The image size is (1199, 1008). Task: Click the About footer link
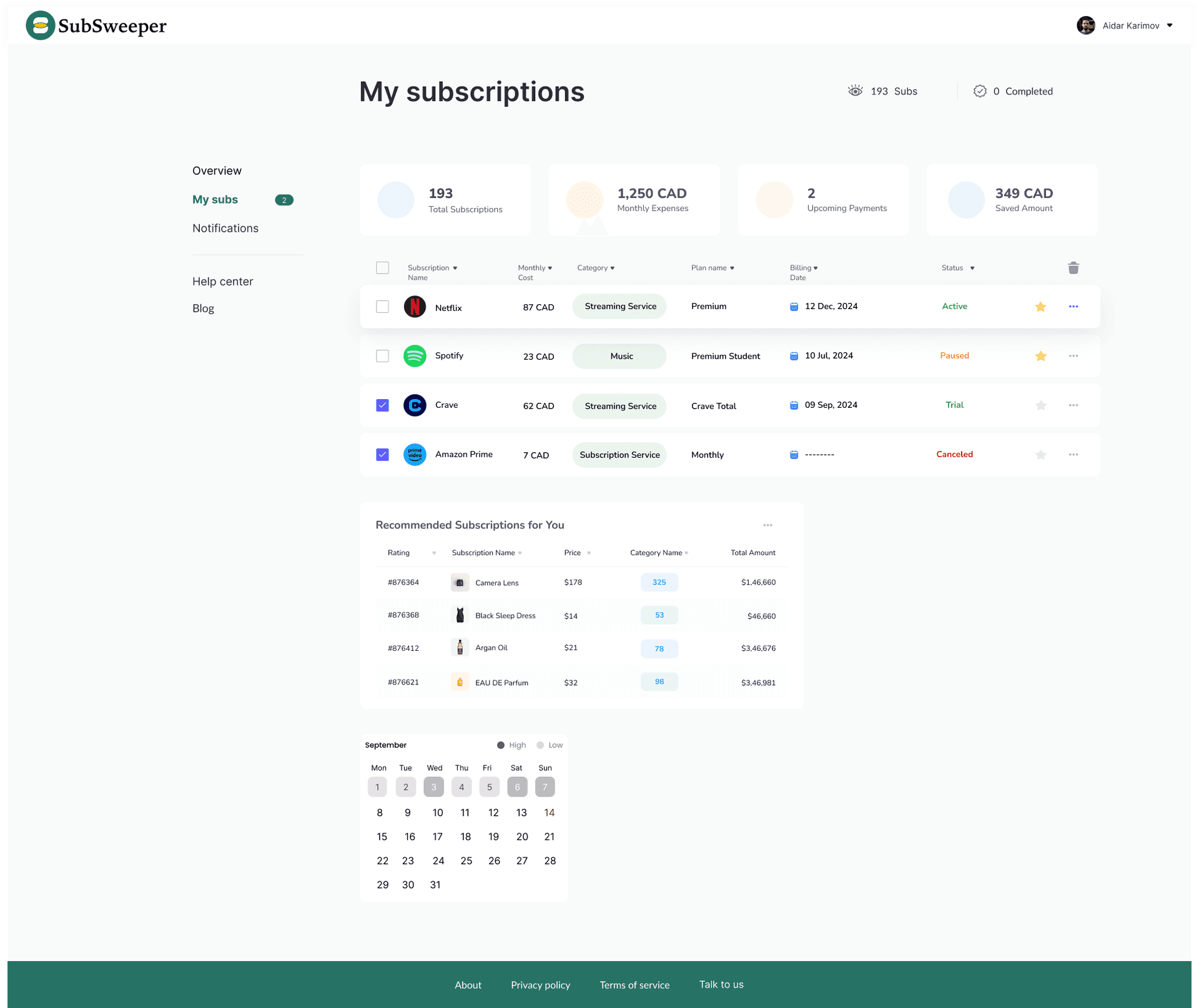468,985
